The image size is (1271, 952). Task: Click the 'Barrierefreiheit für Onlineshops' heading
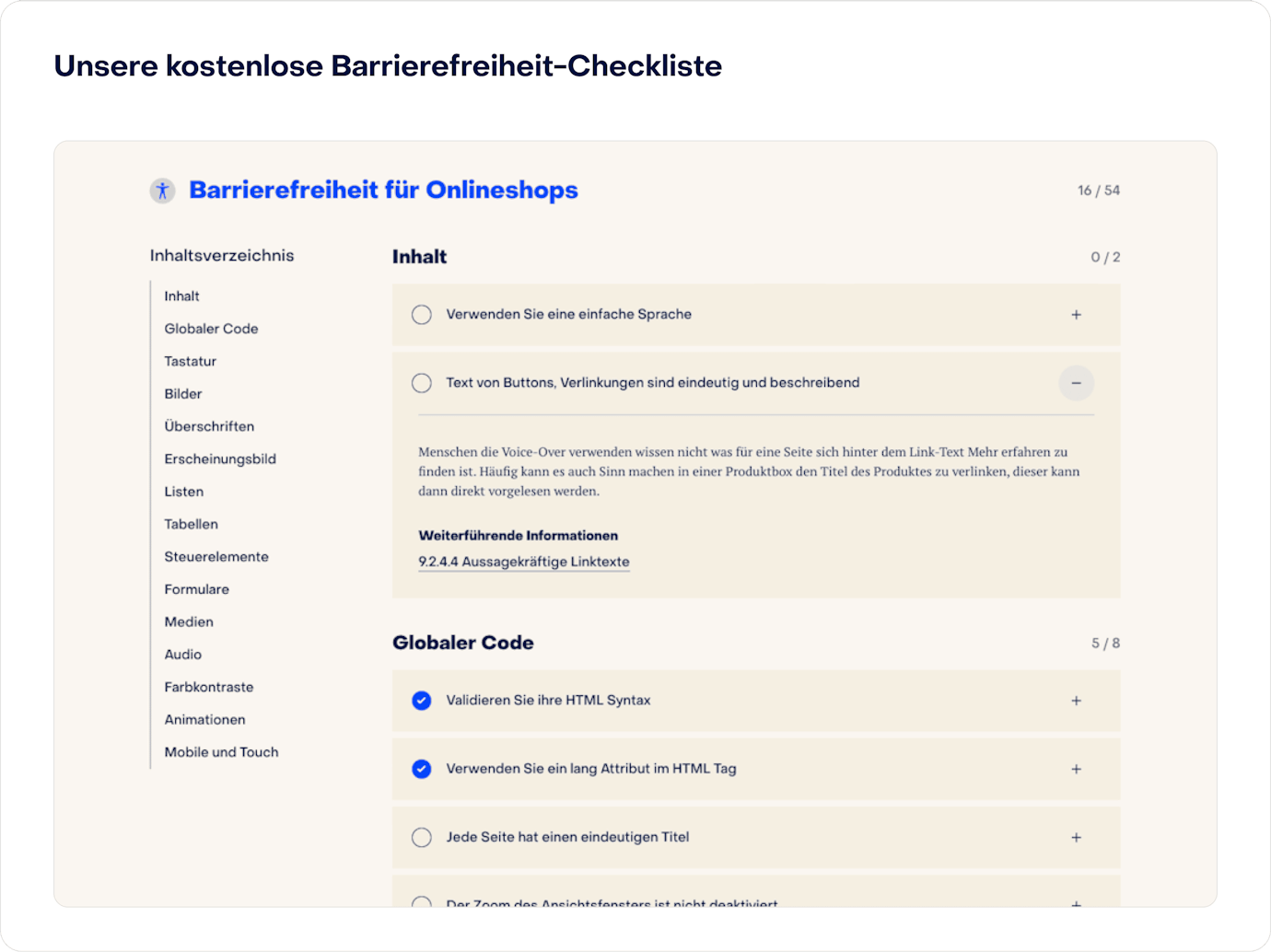(x=383, y=191)
